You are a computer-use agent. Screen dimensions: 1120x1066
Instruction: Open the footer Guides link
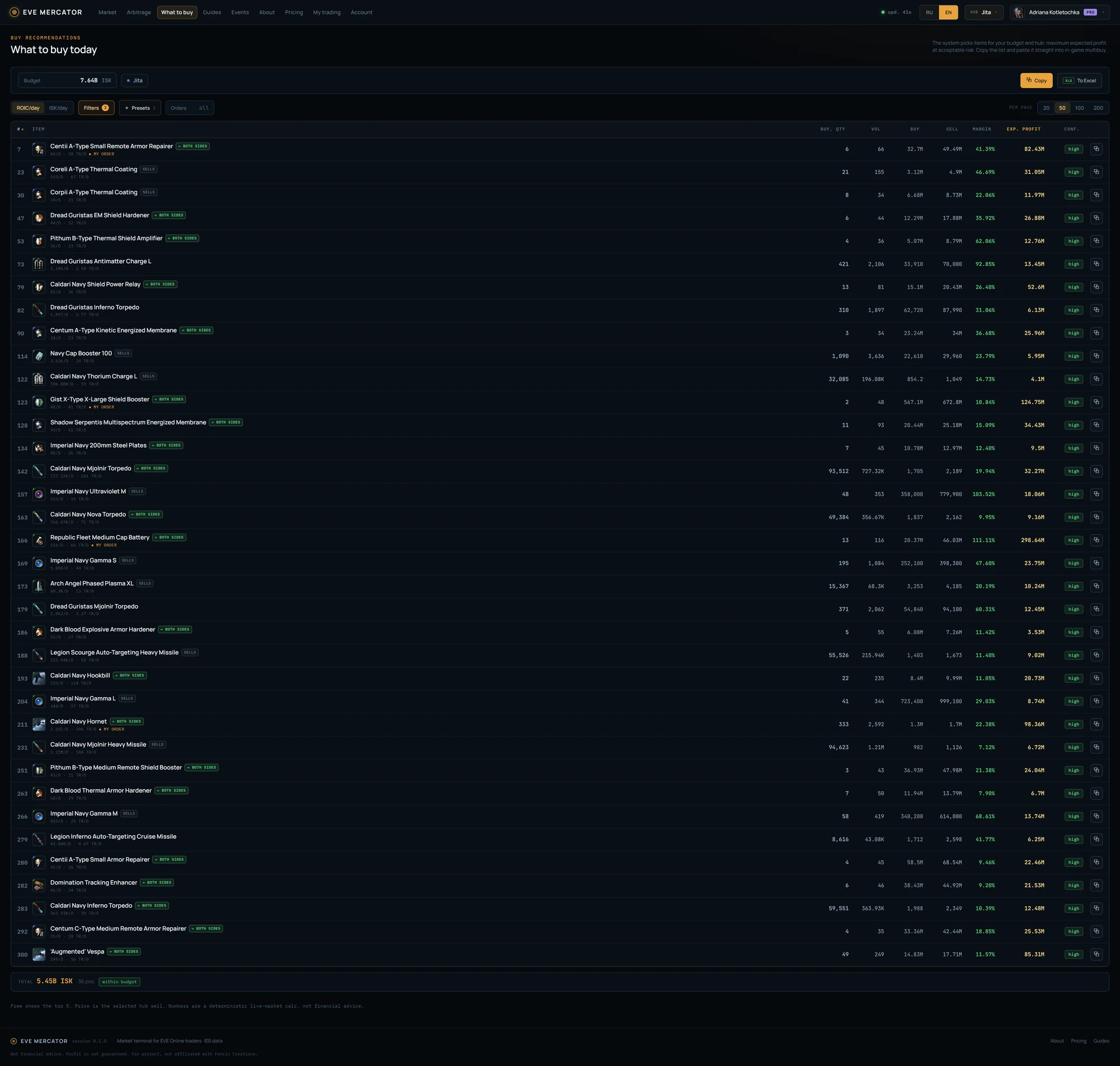1102,1040
